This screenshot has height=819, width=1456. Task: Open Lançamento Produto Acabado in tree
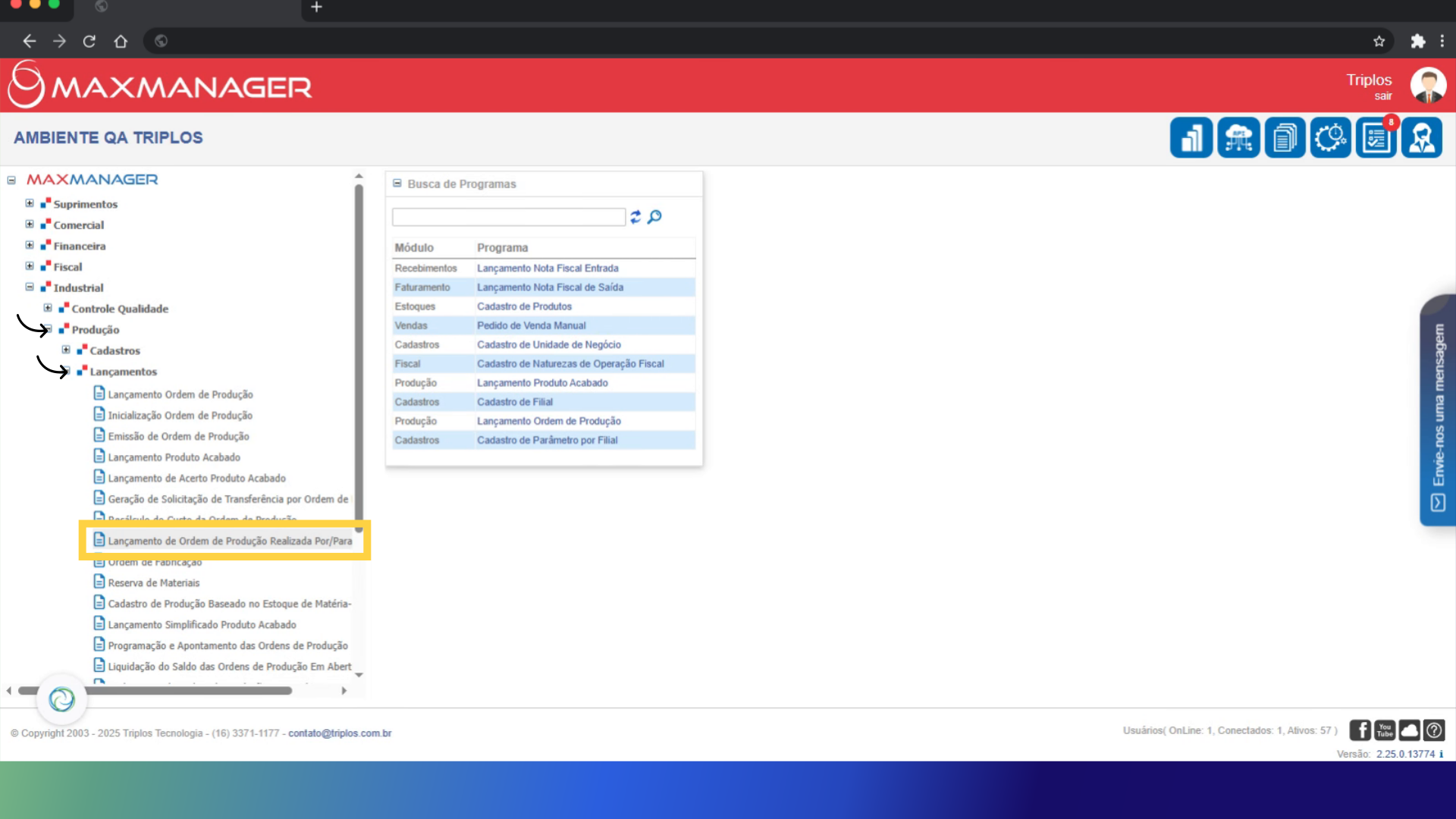click(x=174, y=457)
